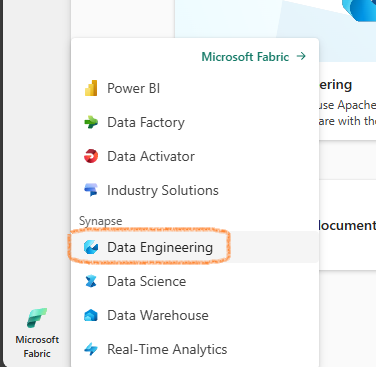This screenshot has width=376, height=367.
Task: Choose Data Factory from the menu
Action: tap(146, 122)
